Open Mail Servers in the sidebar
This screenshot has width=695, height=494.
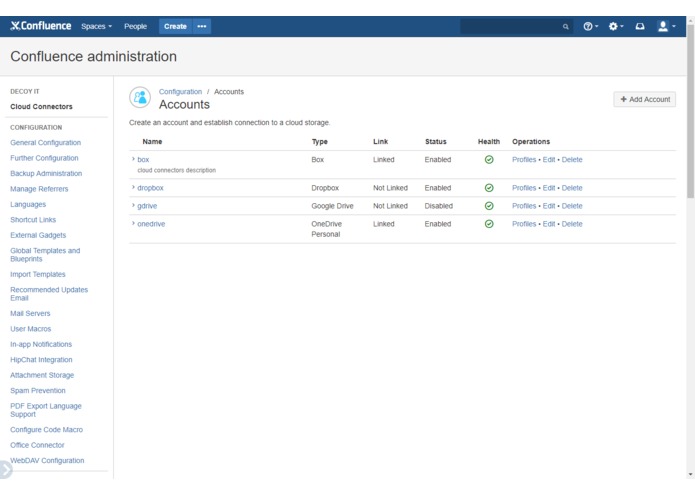[x=30, y=314]
